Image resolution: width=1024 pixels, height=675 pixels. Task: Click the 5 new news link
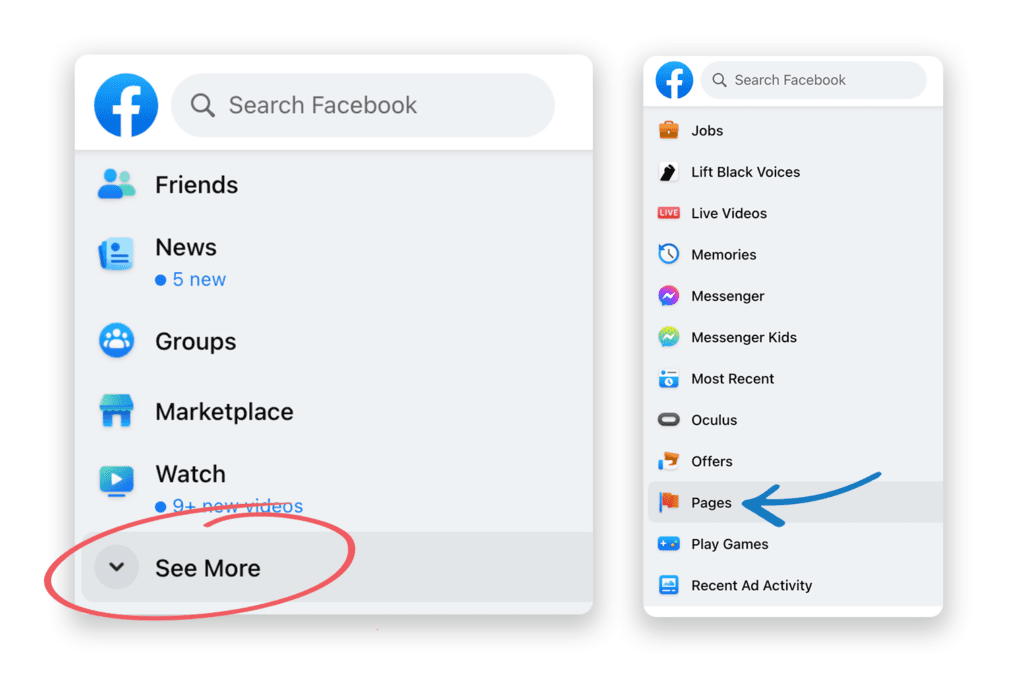pyautogui.click(x=190, y=279)
